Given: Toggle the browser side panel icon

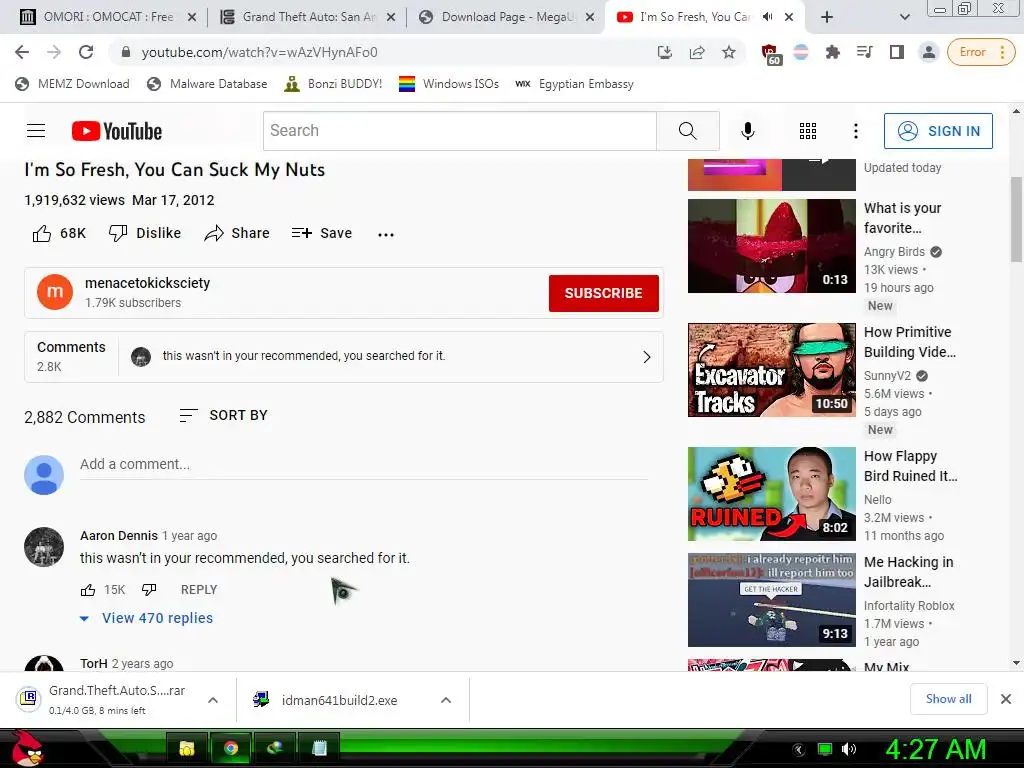Looking at the screenshot, I should click(897, 52).
